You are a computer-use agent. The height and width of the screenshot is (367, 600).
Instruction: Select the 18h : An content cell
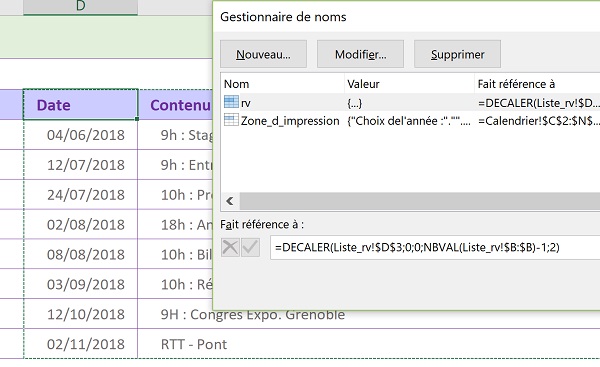point(175,224)
